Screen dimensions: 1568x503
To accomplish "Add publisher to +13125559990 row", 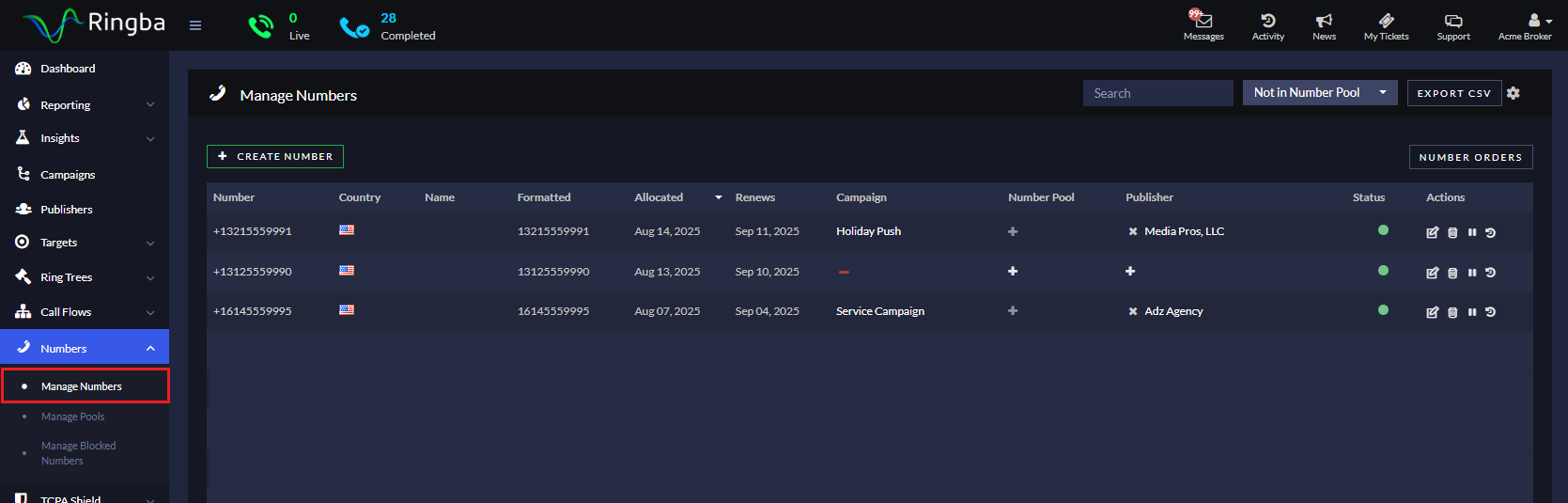I will point(1130,271).
